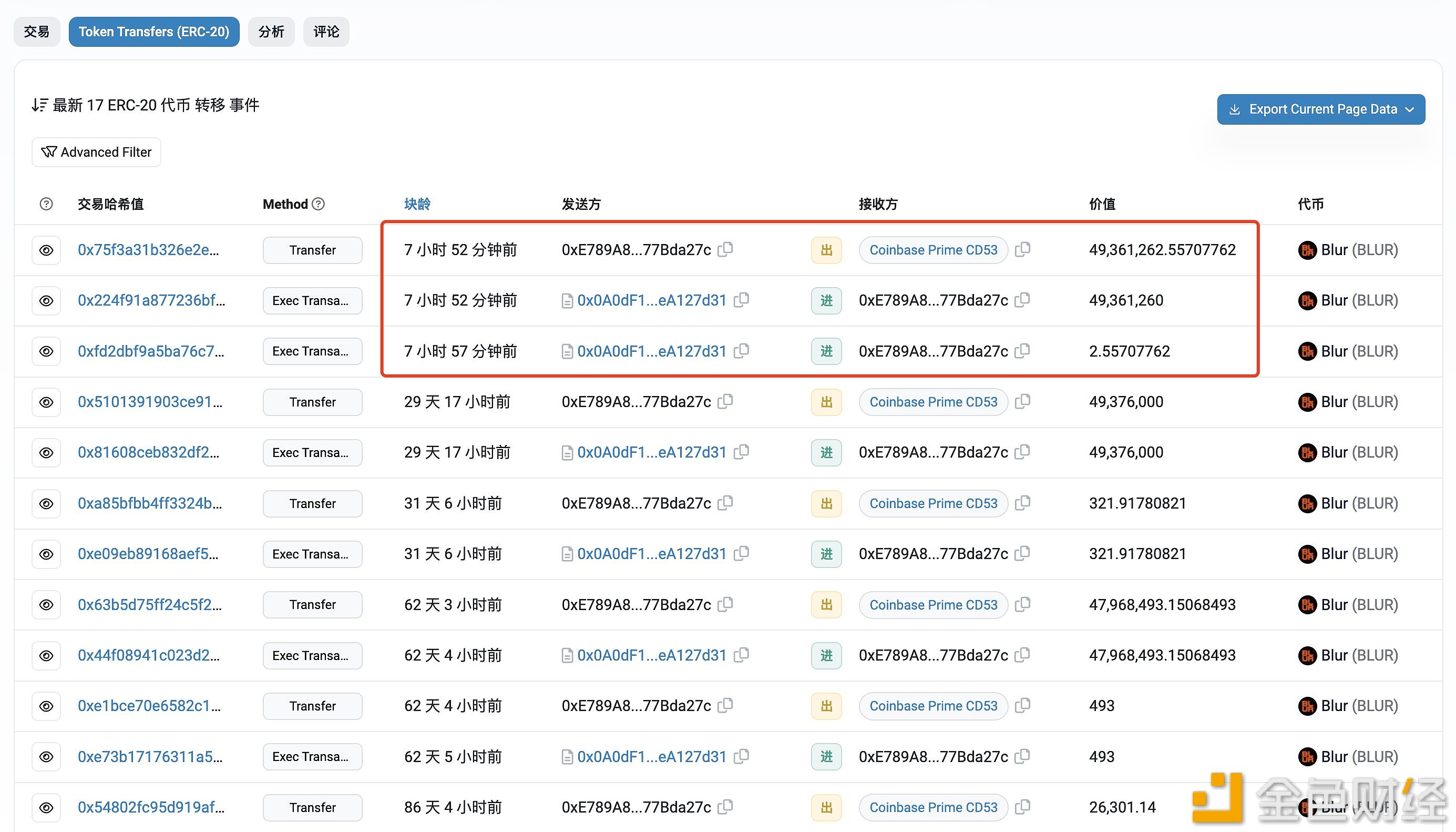Open the 评论 tab
The image size is (1456, 832).
point(326,32)
